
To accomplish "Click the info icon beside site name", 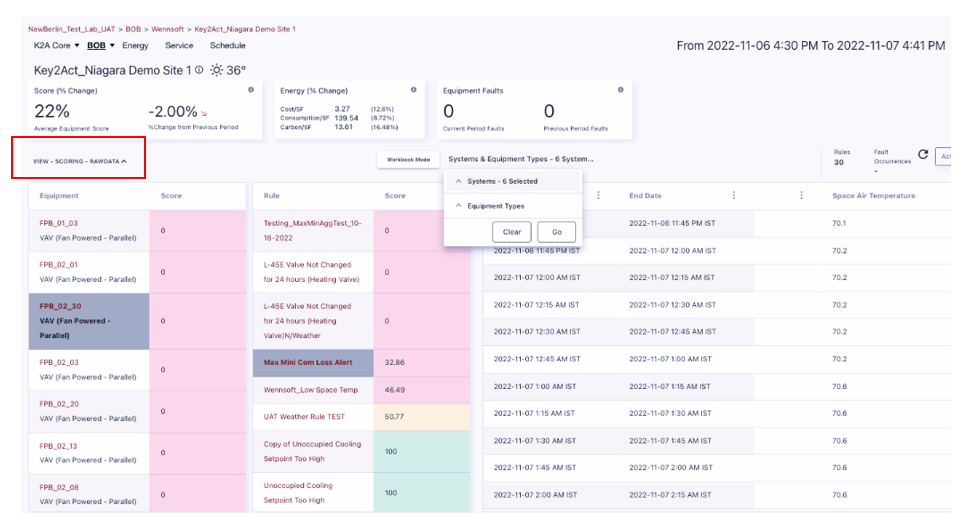I will [199, 70].
